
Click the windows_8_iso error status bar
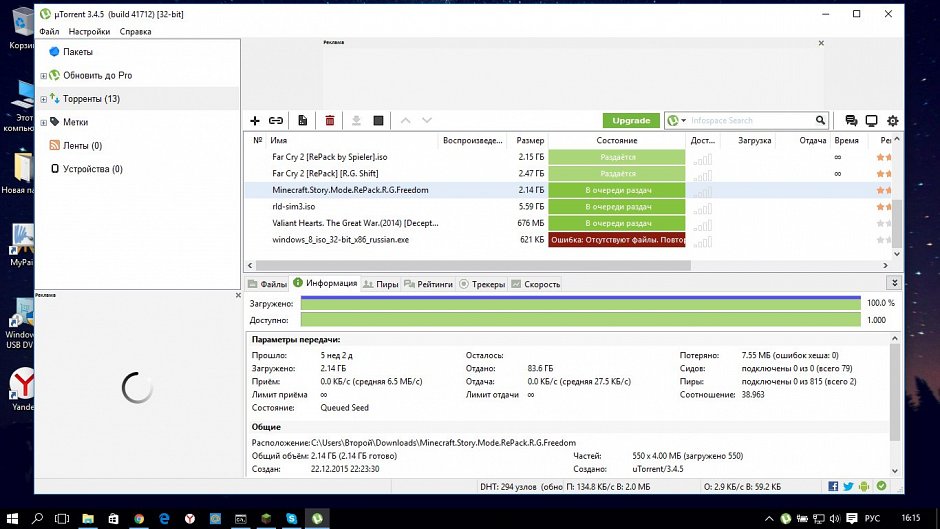coord(617,240)
